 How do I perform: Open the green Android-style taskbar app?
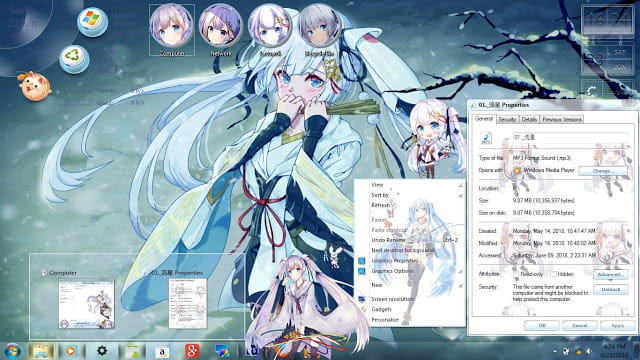click(x=132, y=351)
